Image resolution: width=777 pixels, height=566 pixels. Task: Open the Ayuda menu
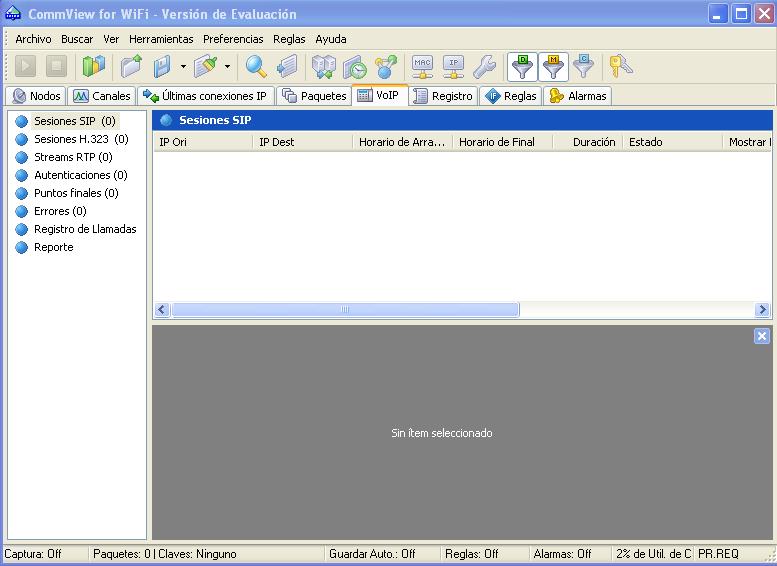[331, 39]
